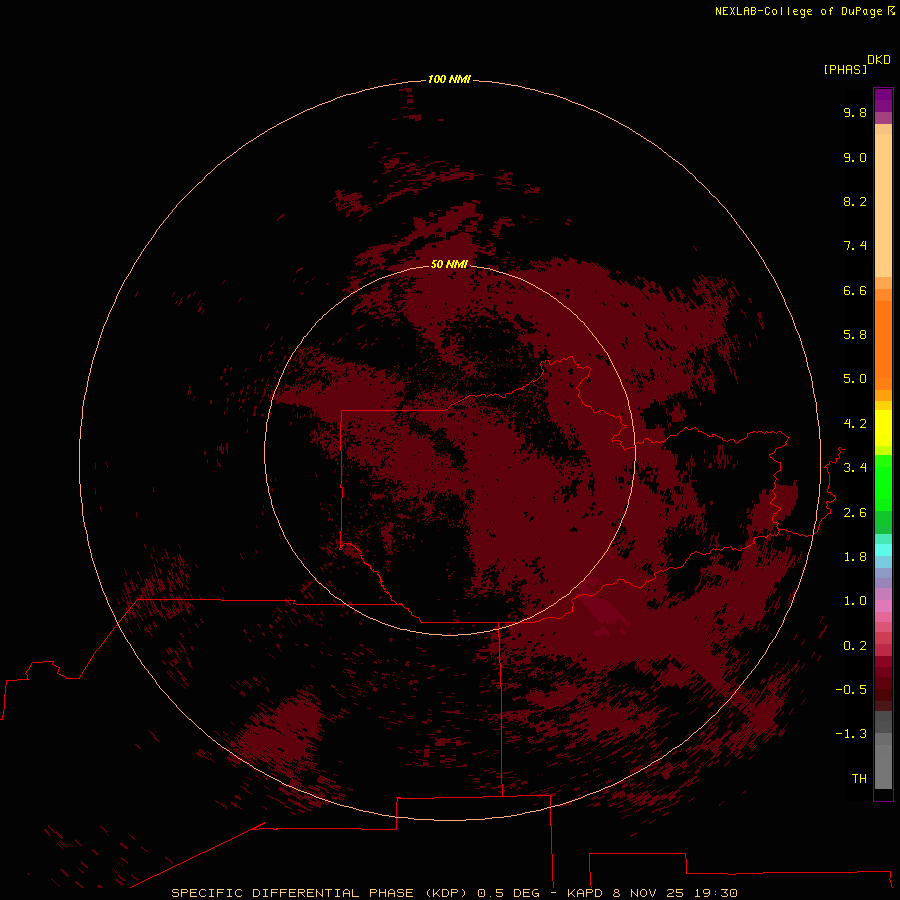The height and width of the screenshot is (900, 900).
Task: Click the 50 NMI range ring label
Action: pyautogui.click(x=449, y=264)
